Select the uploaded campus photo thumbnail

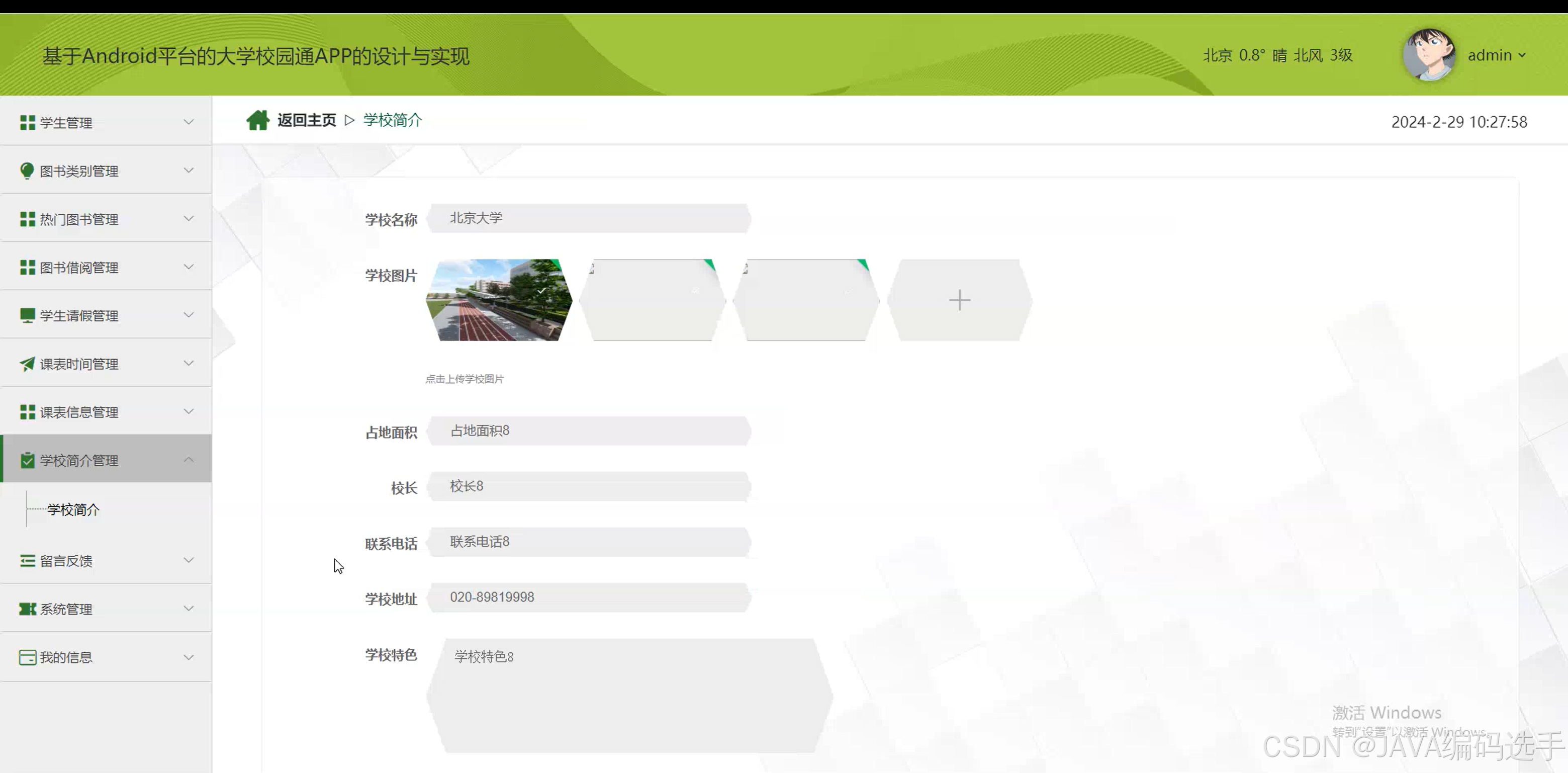pos(499,300)
